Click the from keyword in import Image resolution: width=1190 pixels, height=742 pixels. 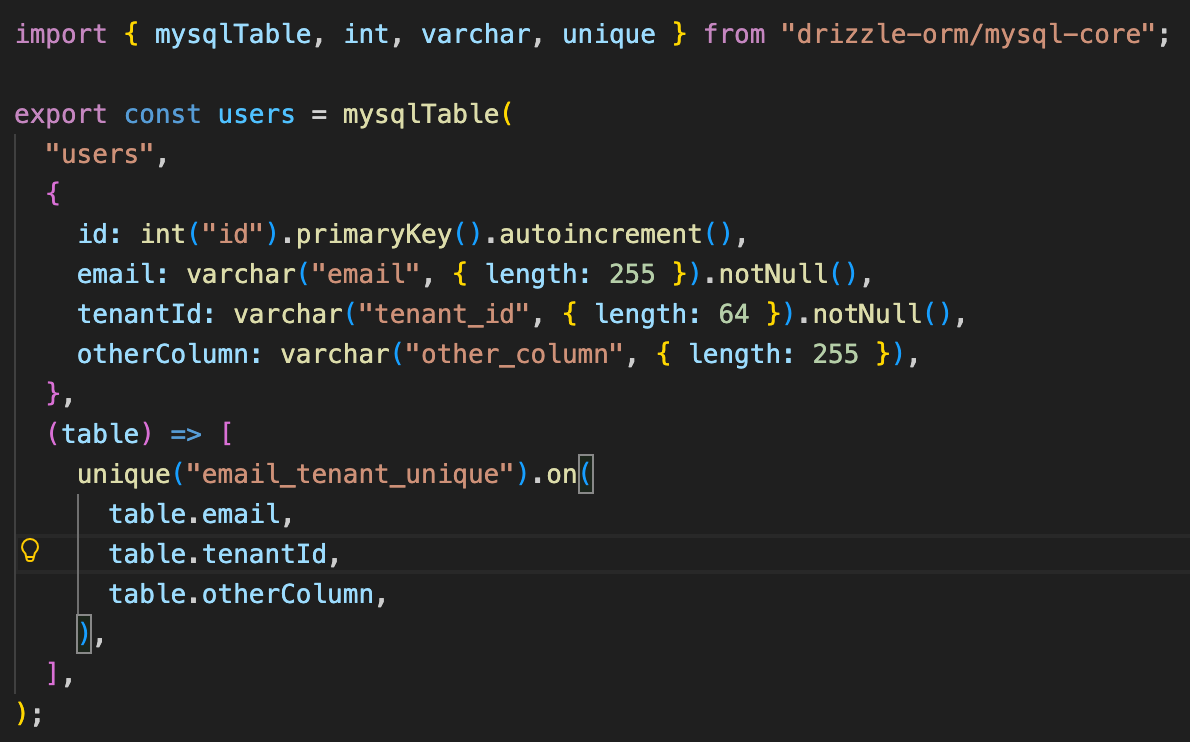734,34
